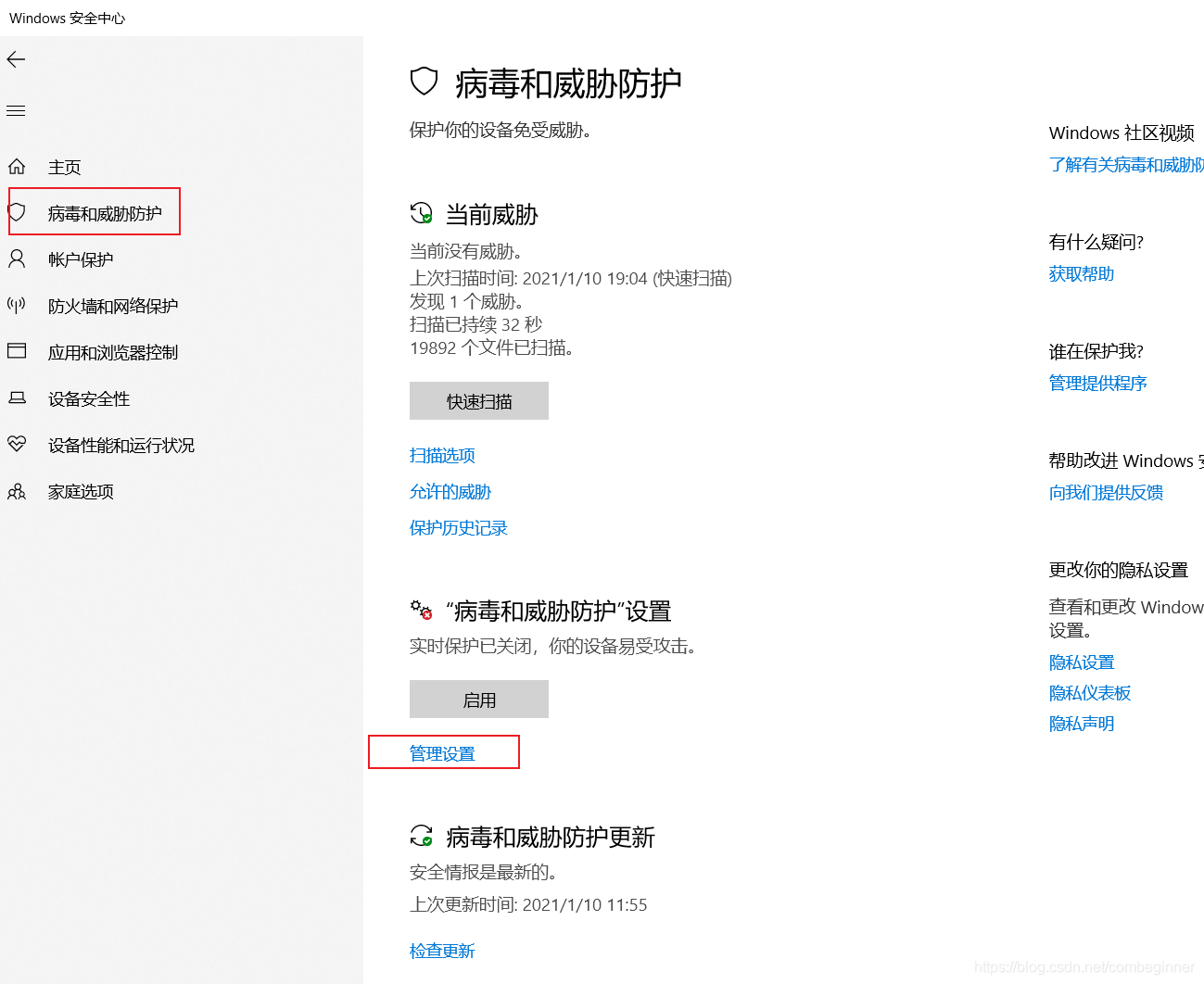Click the 有什么疑问? heading

coord(1096,242)
